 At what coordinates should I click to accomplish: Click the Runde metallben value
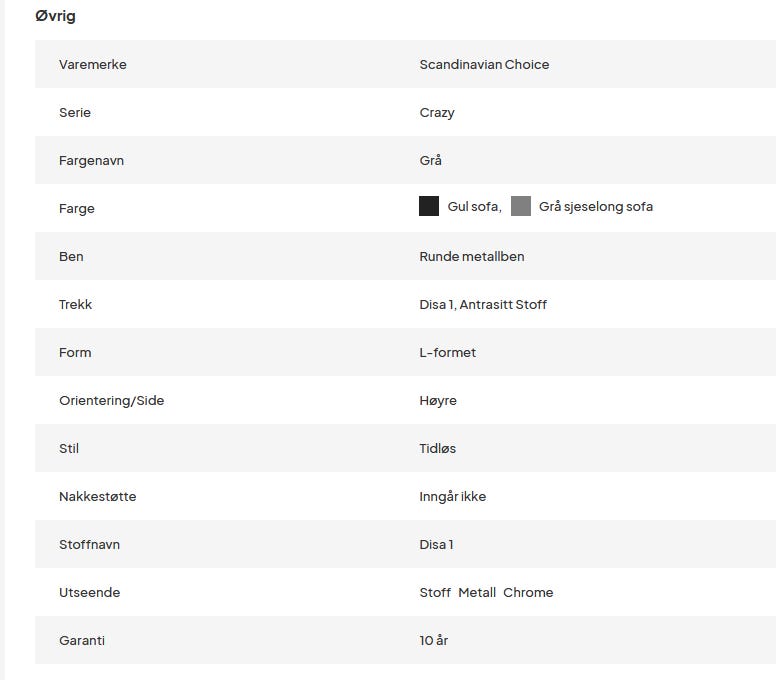click(x=472, y=257)
